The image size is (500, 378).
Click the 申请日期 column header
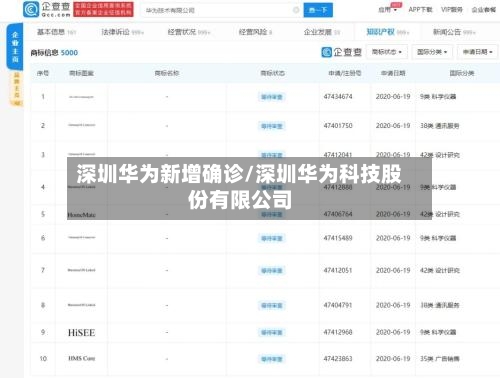[x=393, y=73]
